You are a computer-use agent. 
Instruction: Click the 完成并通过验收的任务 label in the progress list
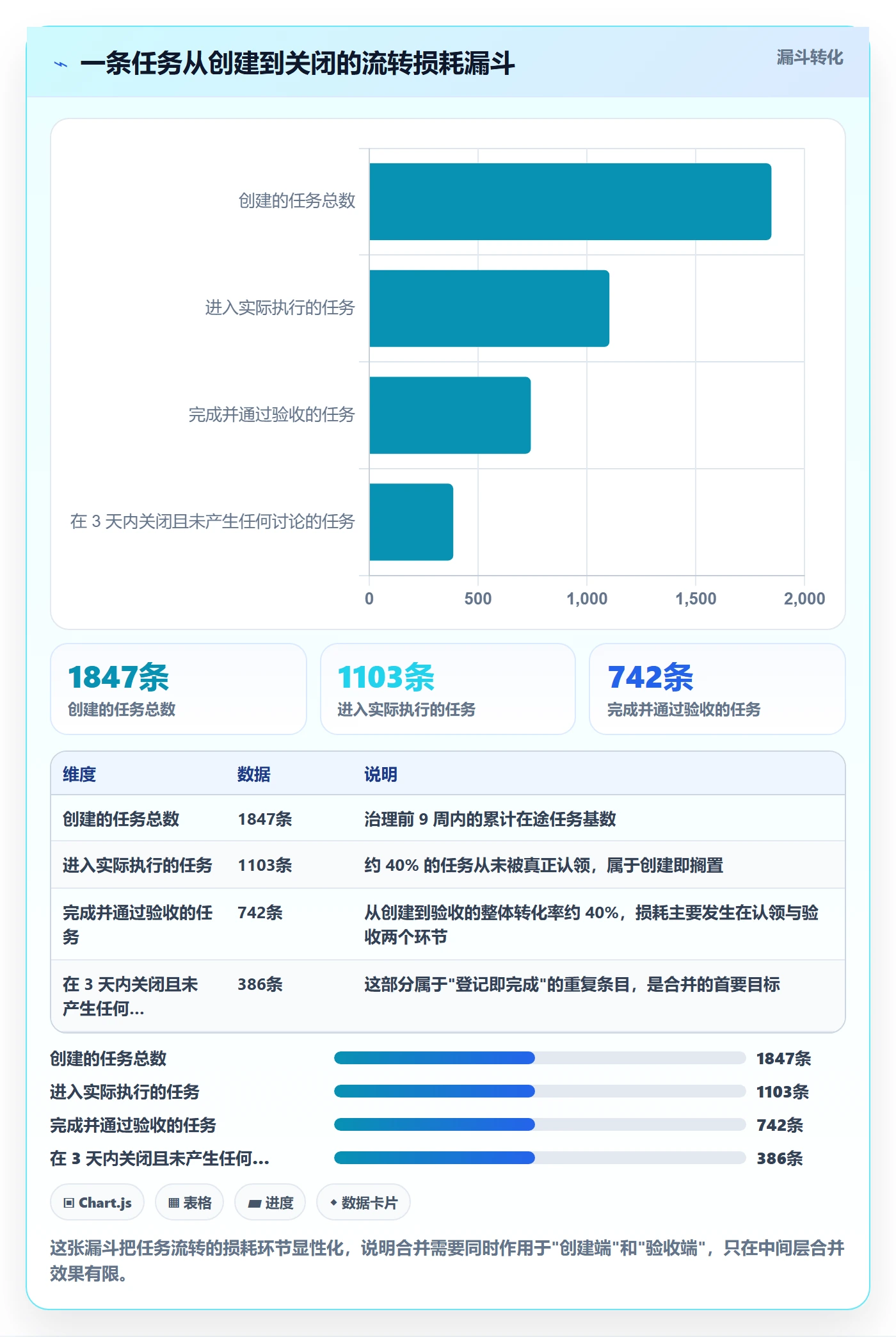click(x=133, y=1125)
